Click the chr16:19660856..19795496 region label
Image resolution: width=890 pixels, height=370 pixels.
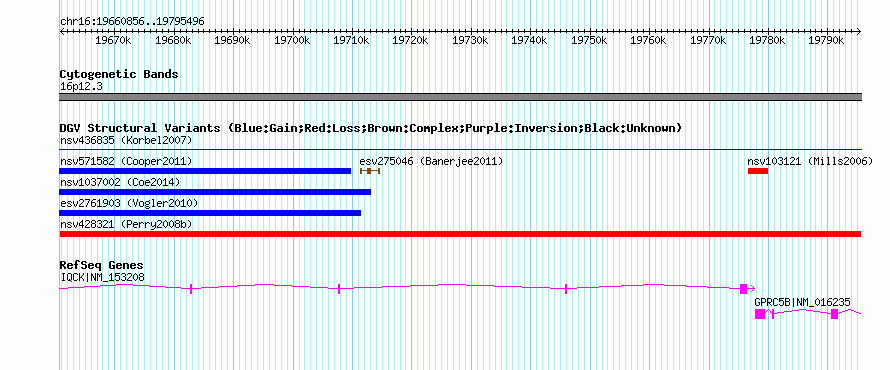click(x=132, y=22)
